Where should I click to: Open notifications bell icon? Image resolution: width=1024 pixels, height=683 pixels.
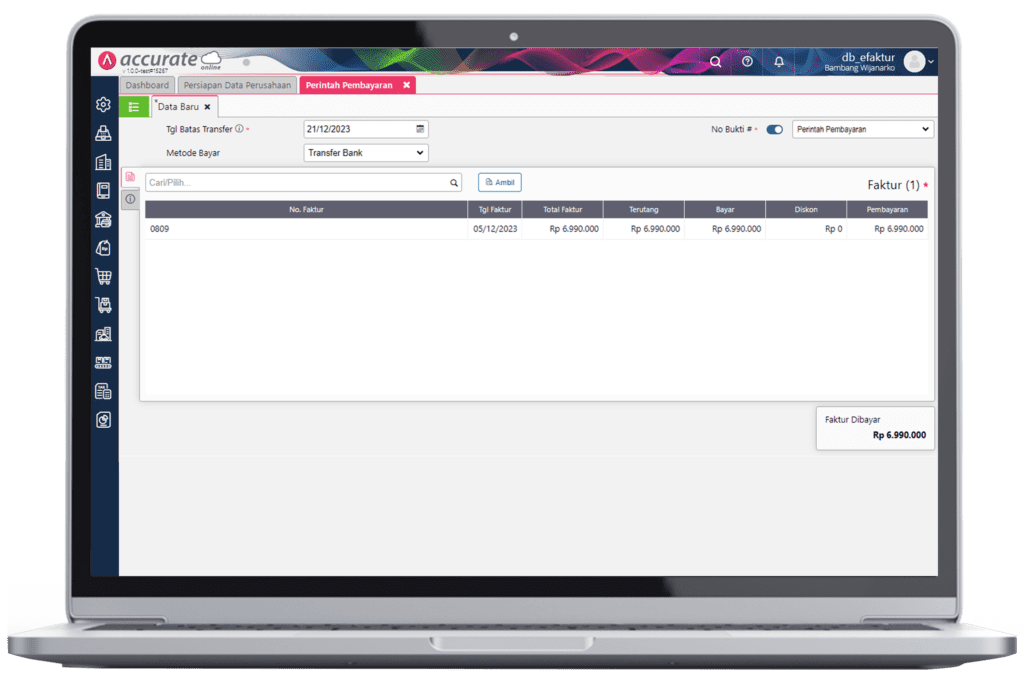click(779, 61)
